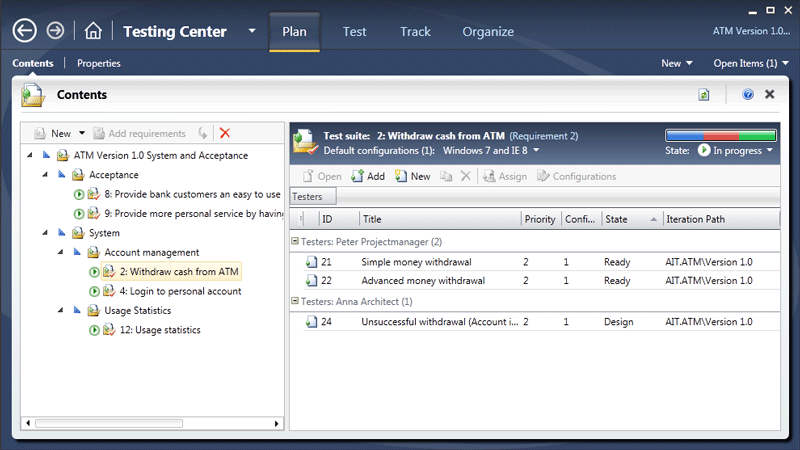Sort by State column header
This screenshot has width=800, height=450.
coord(632,219)
